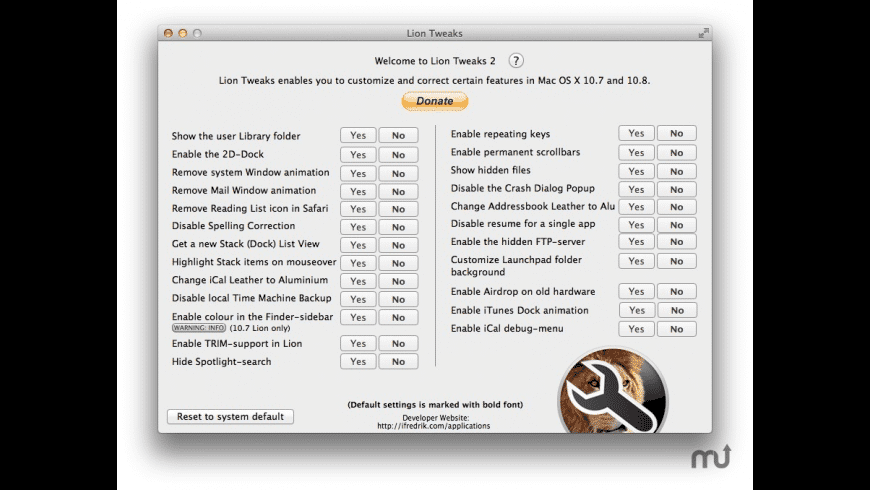Select Yes for Disable resume for a single app
870x490 pixels.
(636, 225)
